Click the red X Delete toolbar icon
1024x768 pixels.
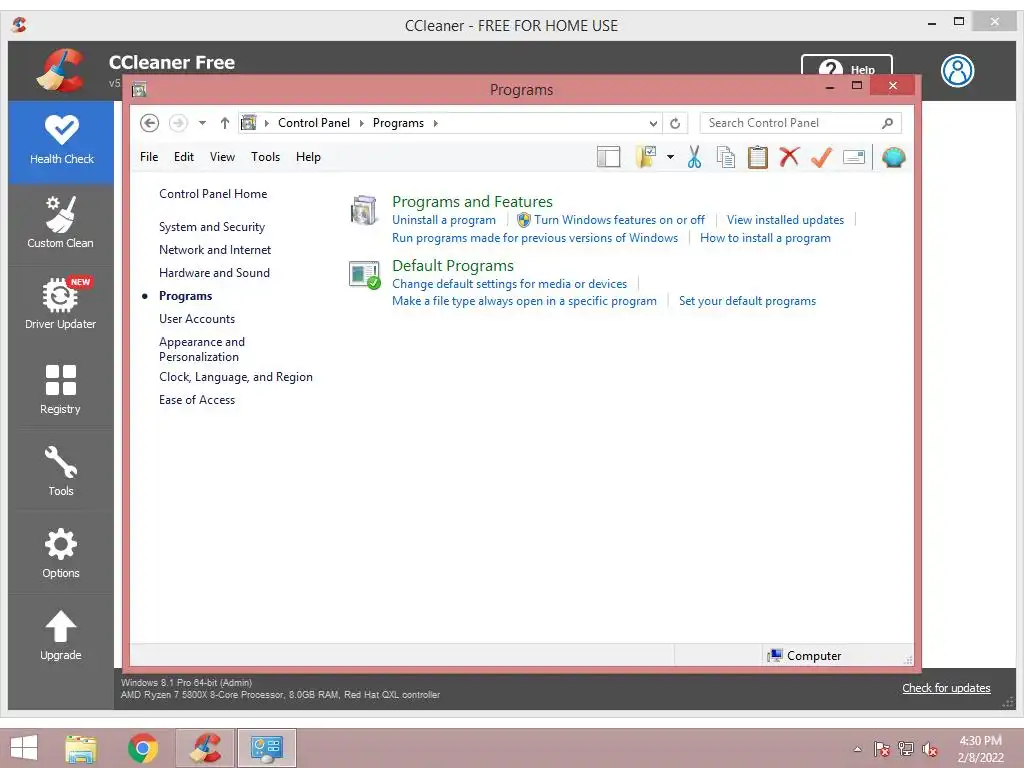point(789,157)
